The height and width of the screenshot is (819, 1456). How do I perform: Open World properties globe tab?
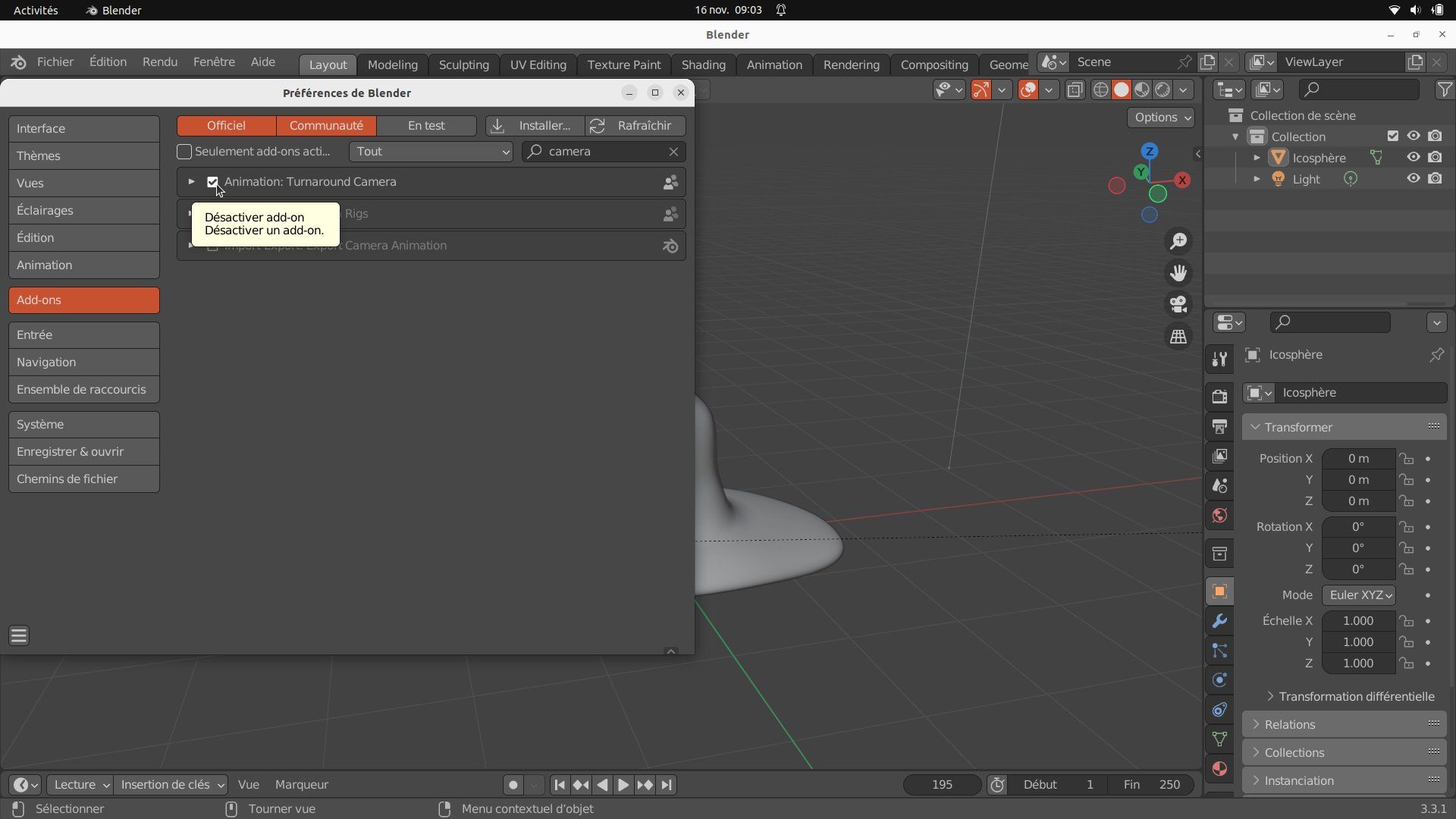tap(1219, 516)
